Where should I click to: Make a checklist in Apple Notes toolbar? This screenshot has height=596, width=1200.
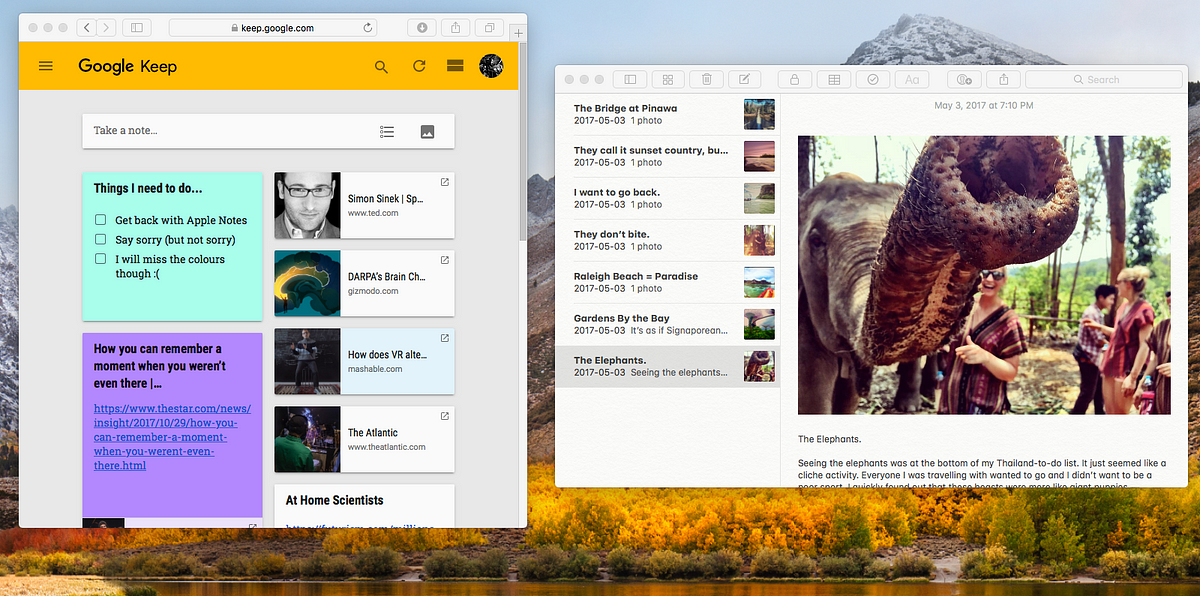(872, 79)
